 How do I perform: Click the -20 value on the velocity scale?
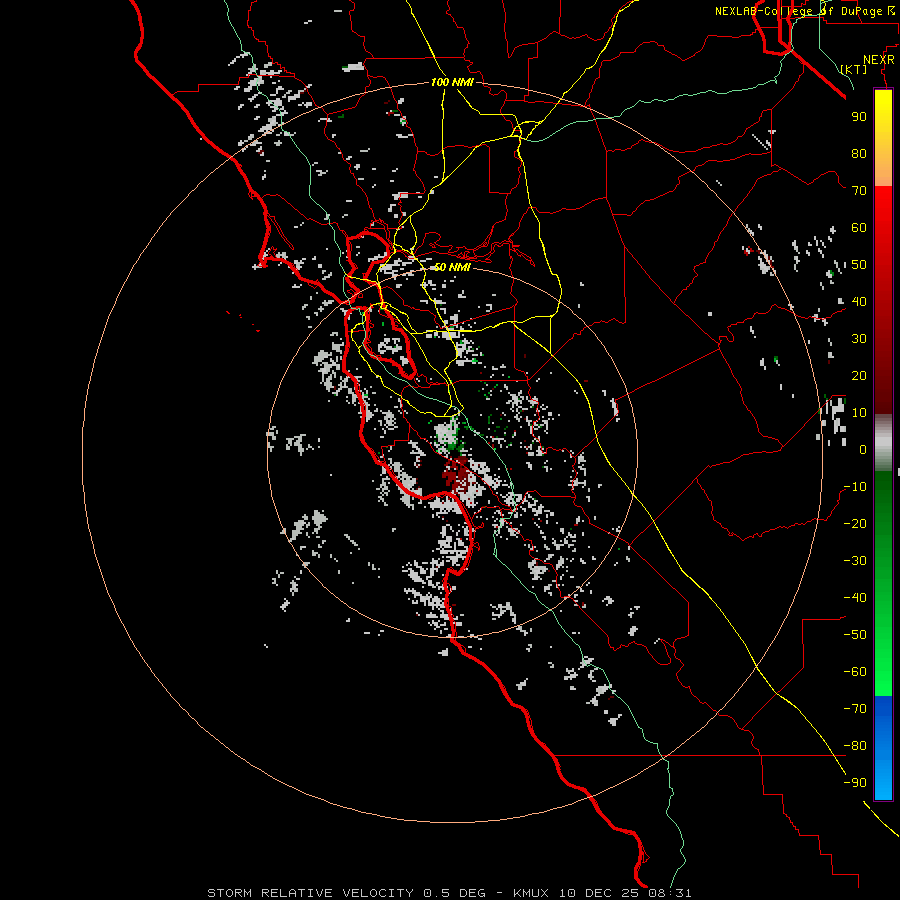point(855,524)
